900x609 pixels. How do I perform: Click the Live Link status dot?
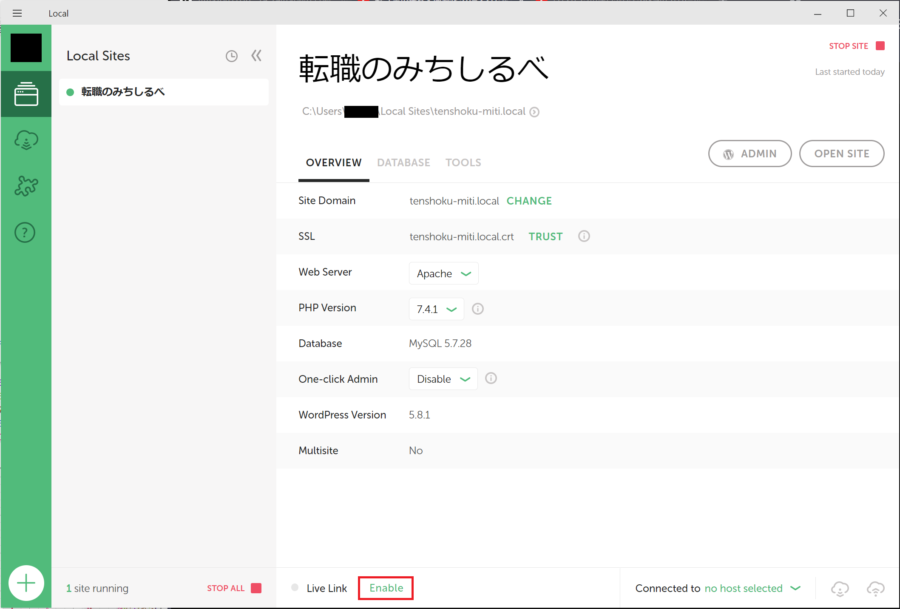tap(294, 588)
